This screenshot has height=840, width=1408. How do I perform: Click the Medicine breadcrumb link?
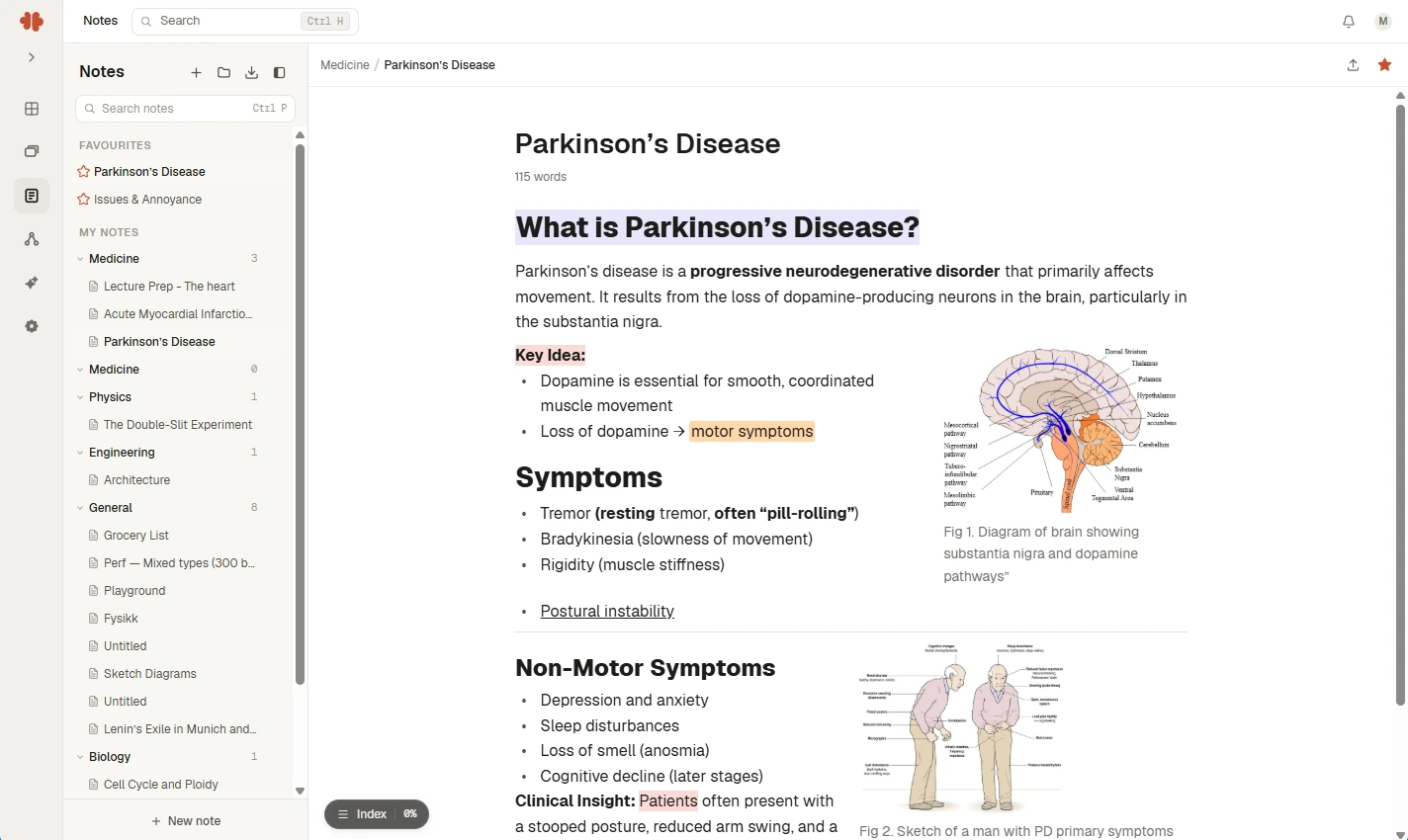[x=345, y=65]
